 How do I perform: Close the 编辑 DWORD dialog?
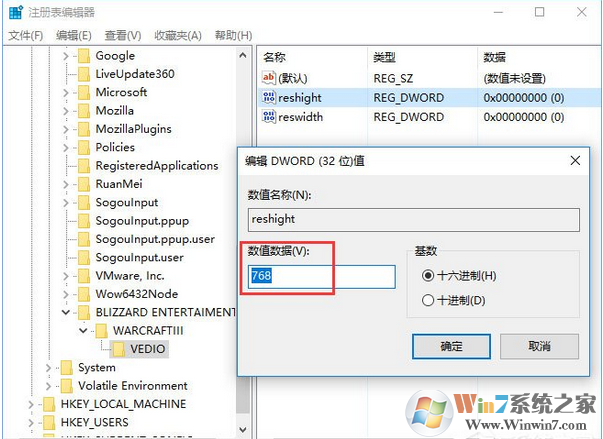point(575,160)
